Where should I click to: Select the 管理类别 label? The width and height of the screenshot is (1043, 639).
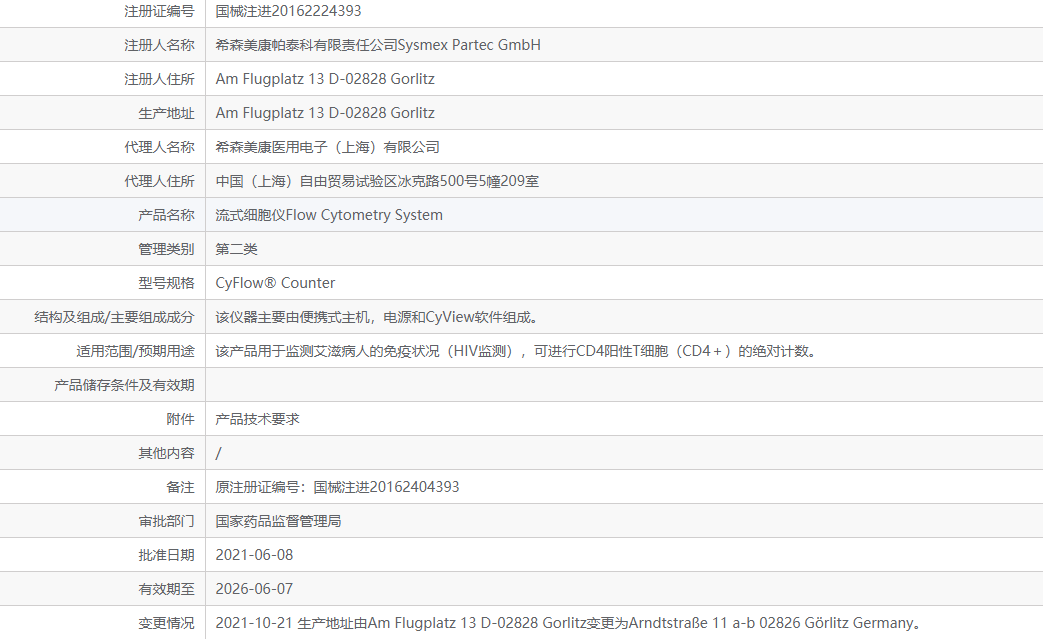click(166, 249)
